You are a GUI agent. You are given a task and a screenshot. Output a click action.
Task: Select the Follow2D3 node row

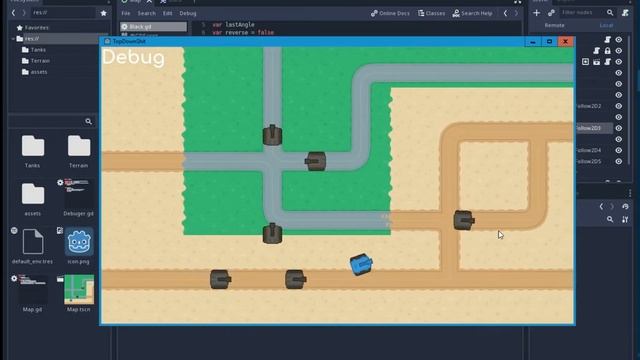click(594, 128)
